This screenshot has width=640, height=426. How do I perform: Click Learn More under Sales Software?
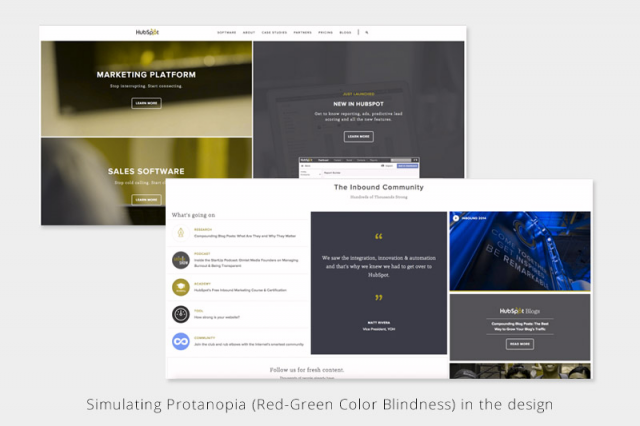(146, 199)
